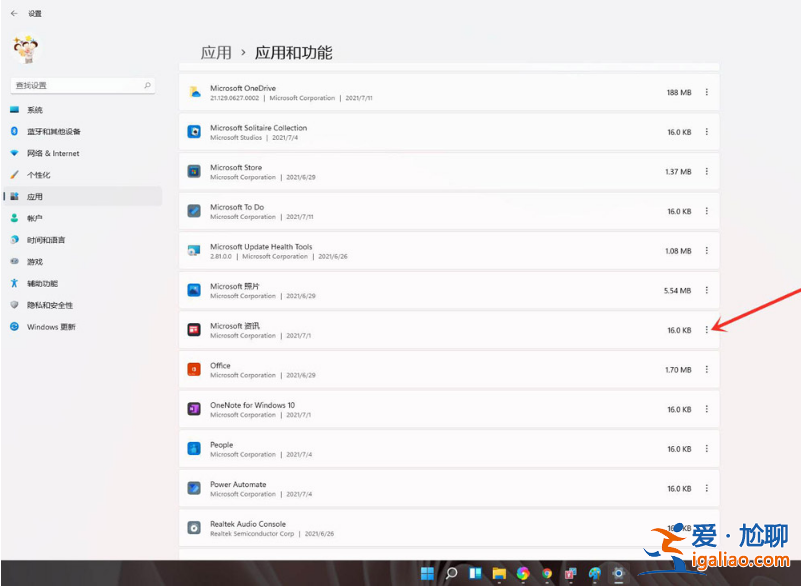
Task: Click the Microsoft Store app icon
Action: coord(194,171)
